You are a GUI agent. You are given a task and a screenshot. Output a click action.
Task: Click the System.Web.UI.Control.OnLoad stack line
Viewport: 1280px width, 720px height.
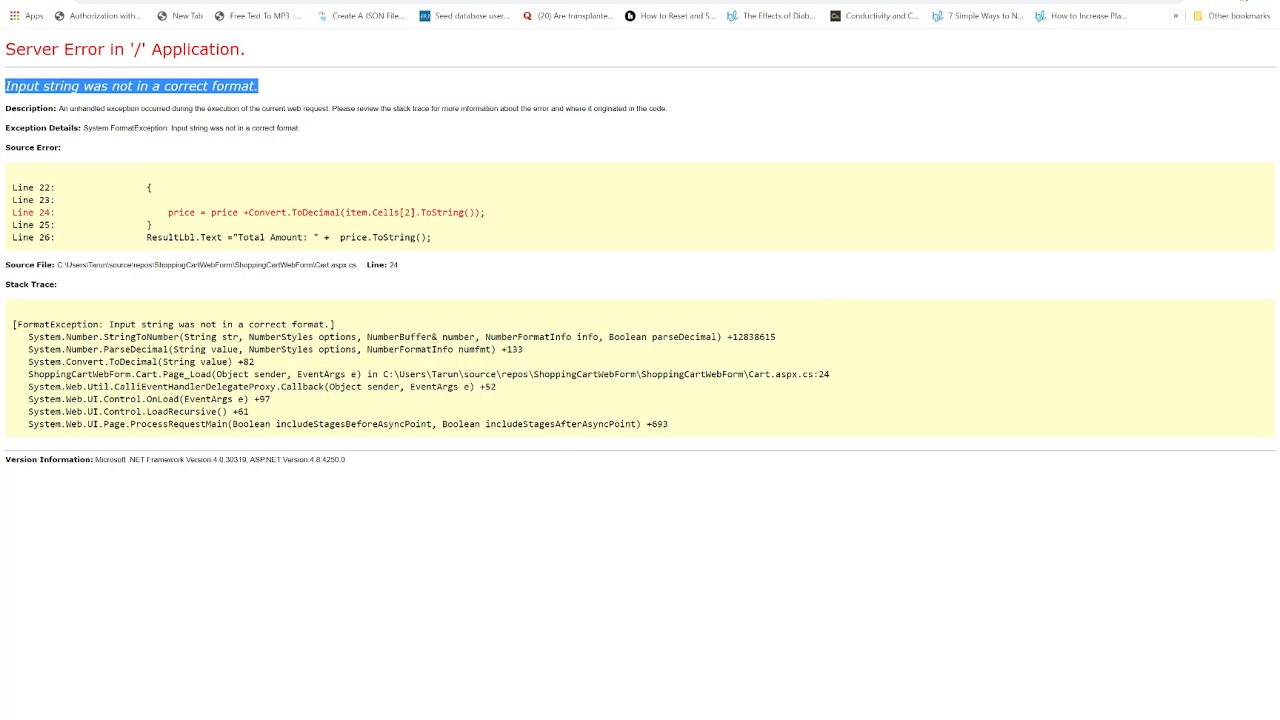149,399
